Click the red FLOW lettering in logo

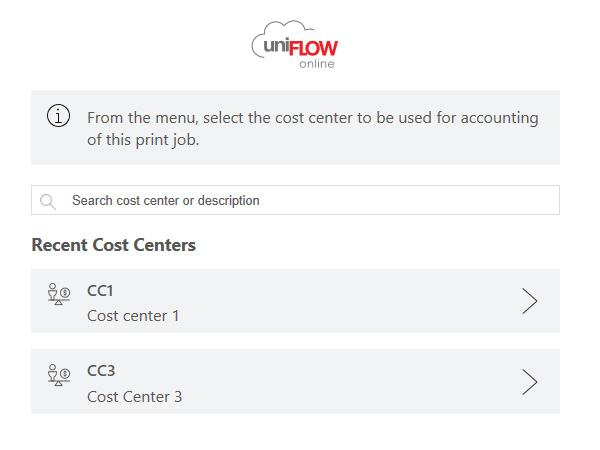coord(313,48)
